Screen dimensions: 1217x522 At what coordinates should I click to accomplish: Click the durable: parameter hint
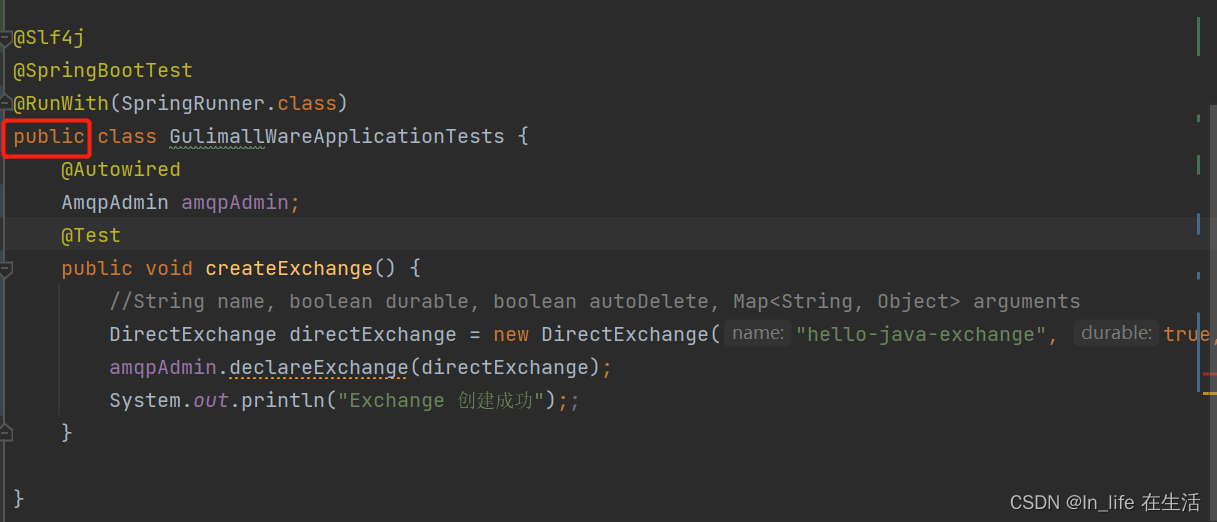(x=1117, y=333)
